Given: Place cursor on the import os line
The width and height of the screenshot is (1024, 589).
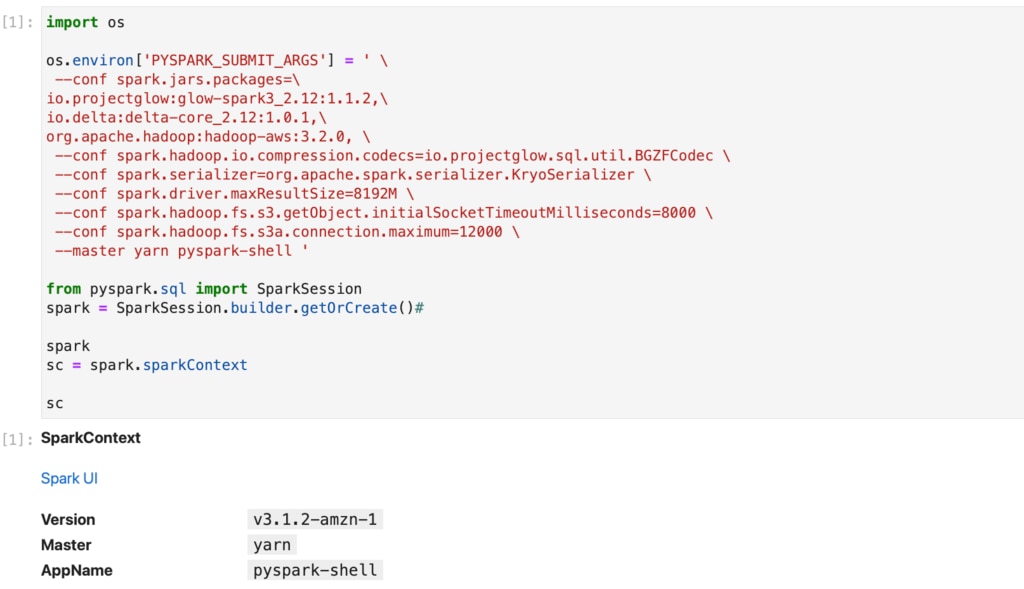Looking at the screenshot, I should coord(85,22).
